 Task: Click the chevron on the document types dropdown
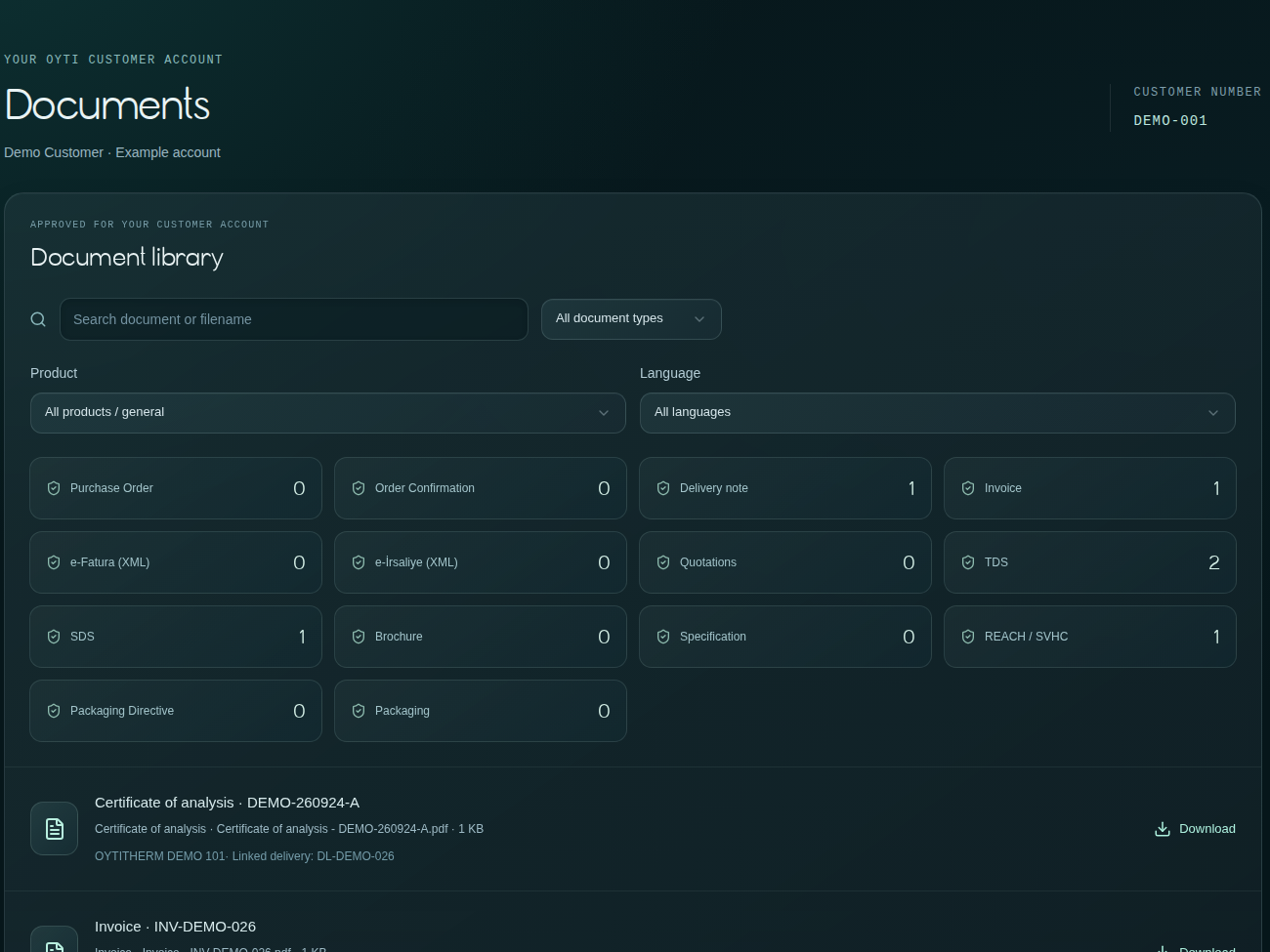pyautogui.click(x=699, y=319)
